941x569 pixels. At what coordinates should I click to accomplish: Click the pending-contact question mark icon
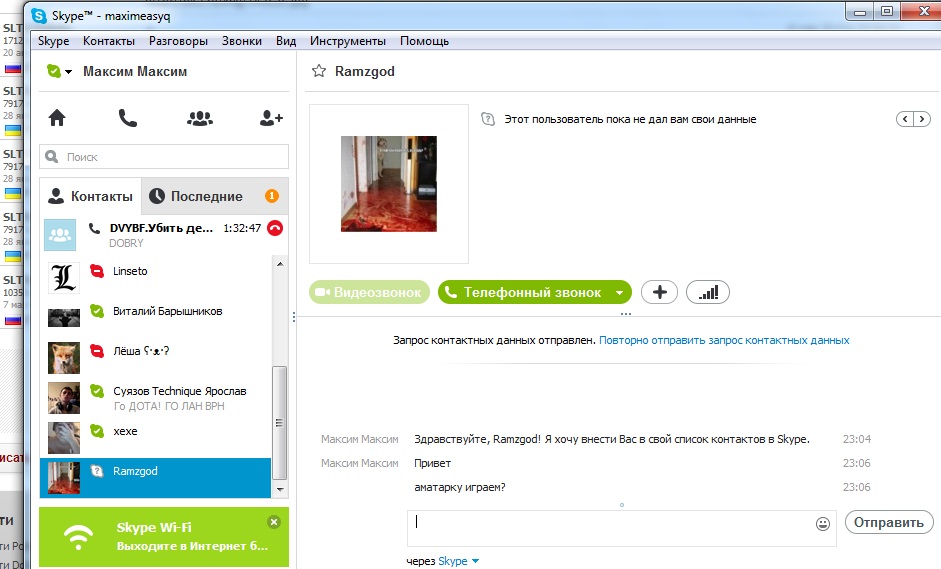[x=488, y=119]
